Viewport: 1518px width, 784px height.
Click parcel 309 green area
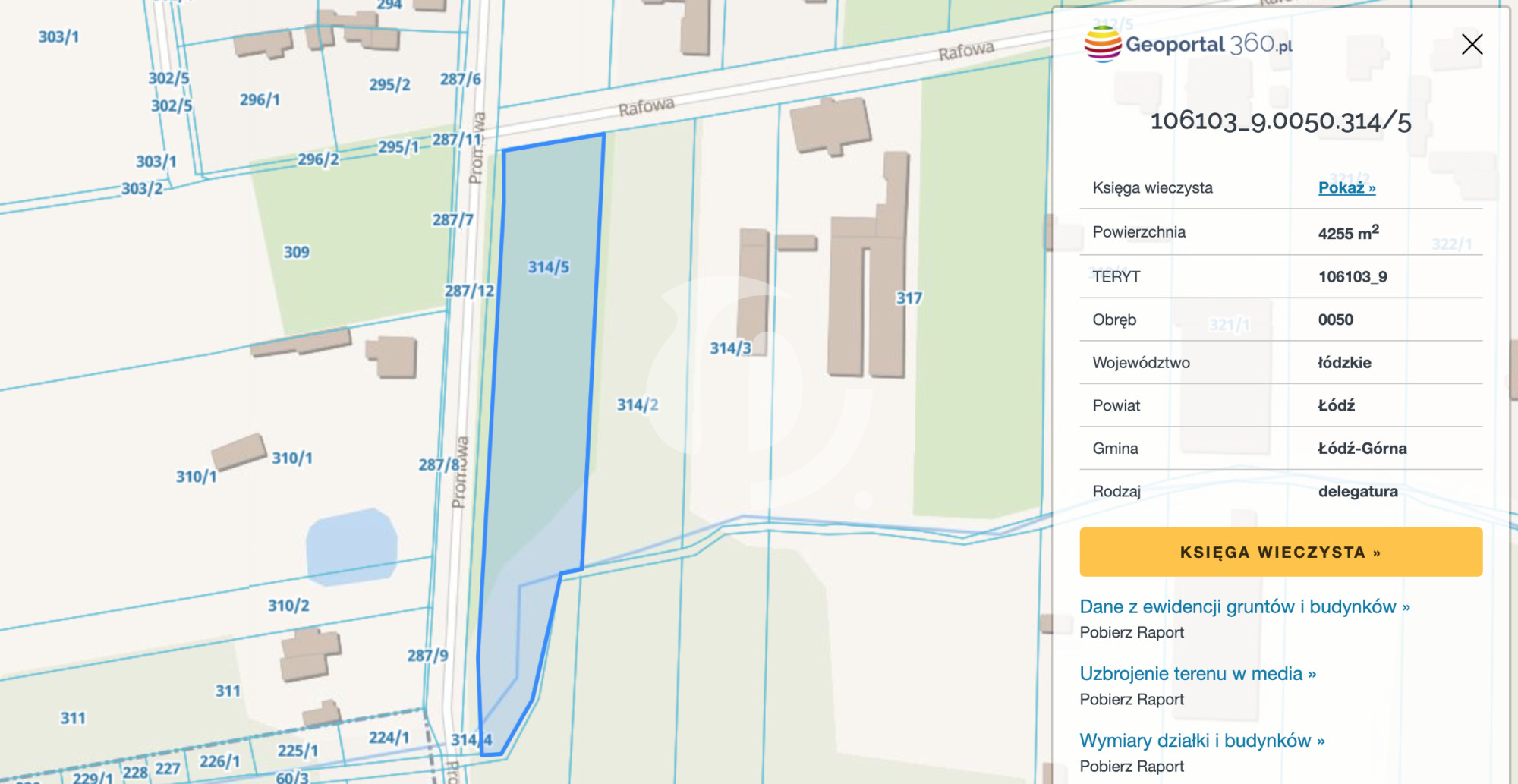pos(296,252)
